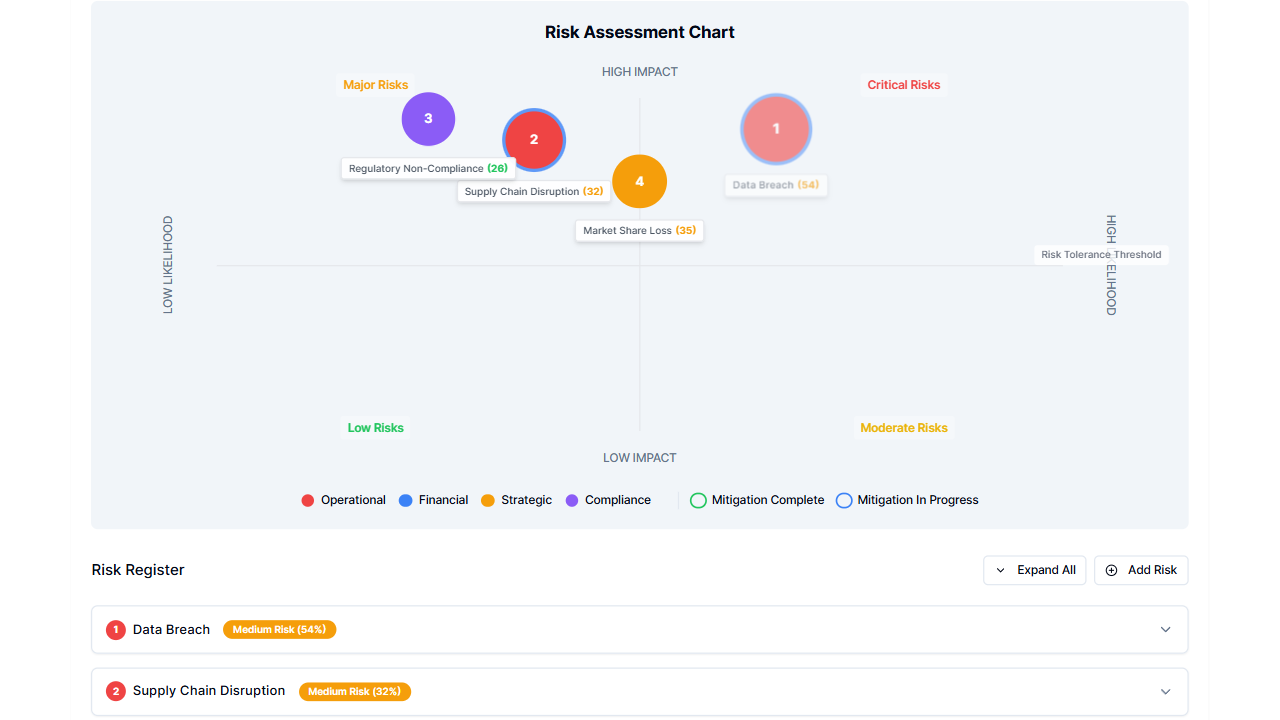Click the purple Regulatory Non-Compliance bubble 3
1280x720 pixels.
428,118
